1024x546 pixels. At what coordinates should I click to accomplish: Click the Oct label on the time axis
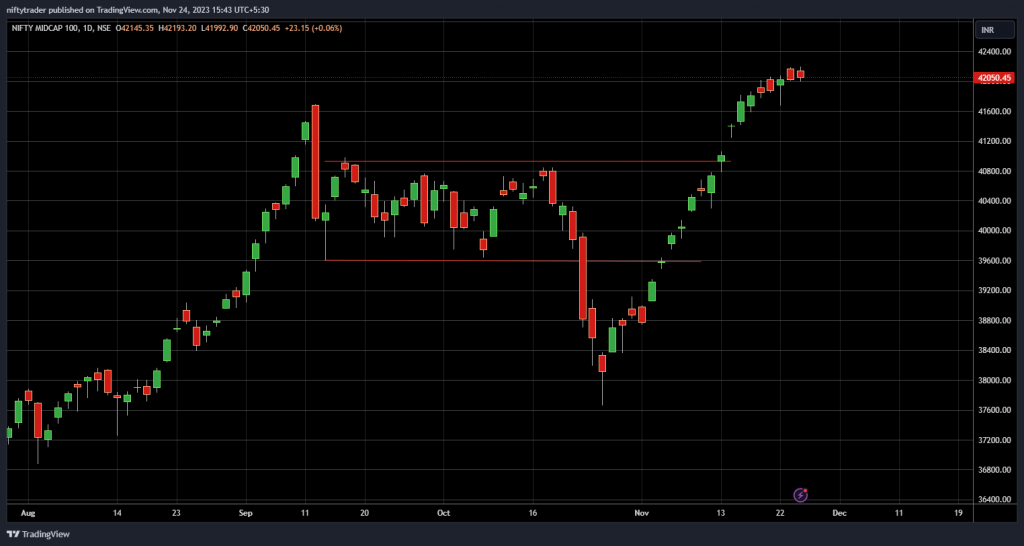(x=444, y=513)
